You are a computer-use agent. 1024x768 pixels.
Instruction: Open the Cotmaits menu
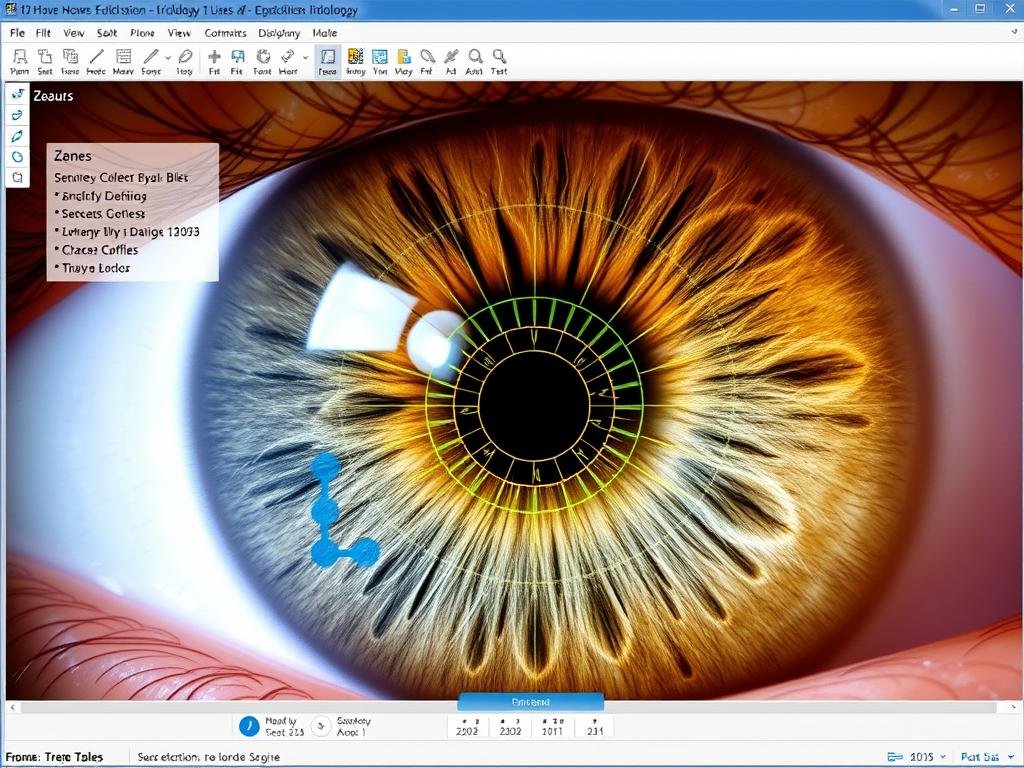point(225,33)
